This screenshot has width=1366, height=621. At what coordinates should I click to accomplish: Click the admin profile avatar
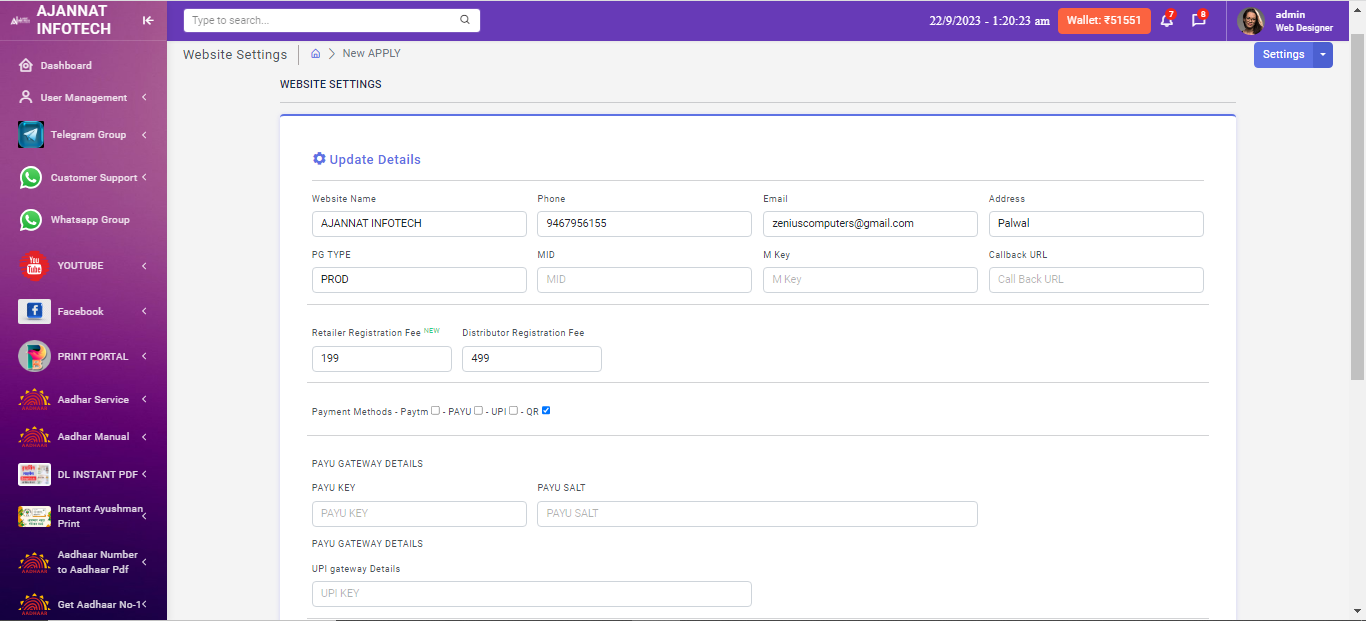pos(1251,21)
